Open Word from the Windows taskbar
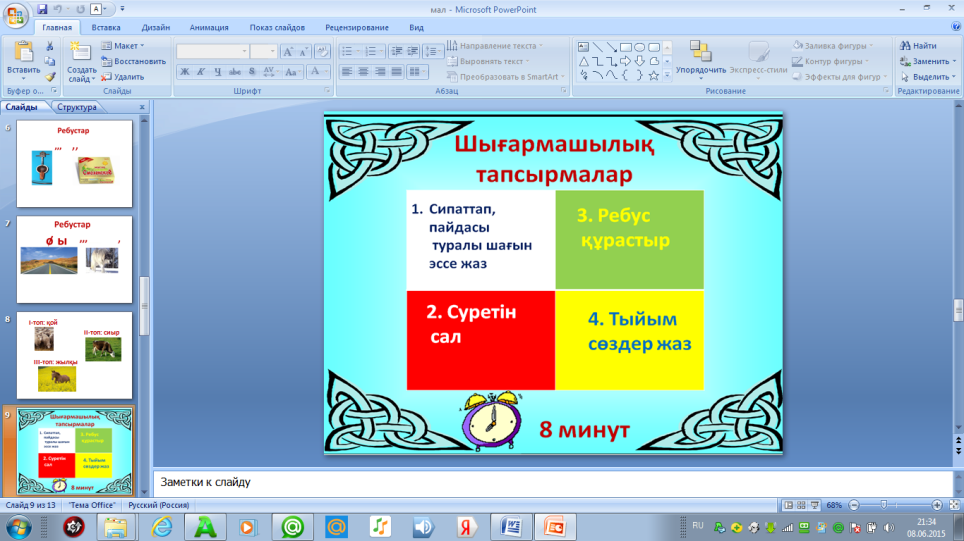 click(x=510, y=527)
